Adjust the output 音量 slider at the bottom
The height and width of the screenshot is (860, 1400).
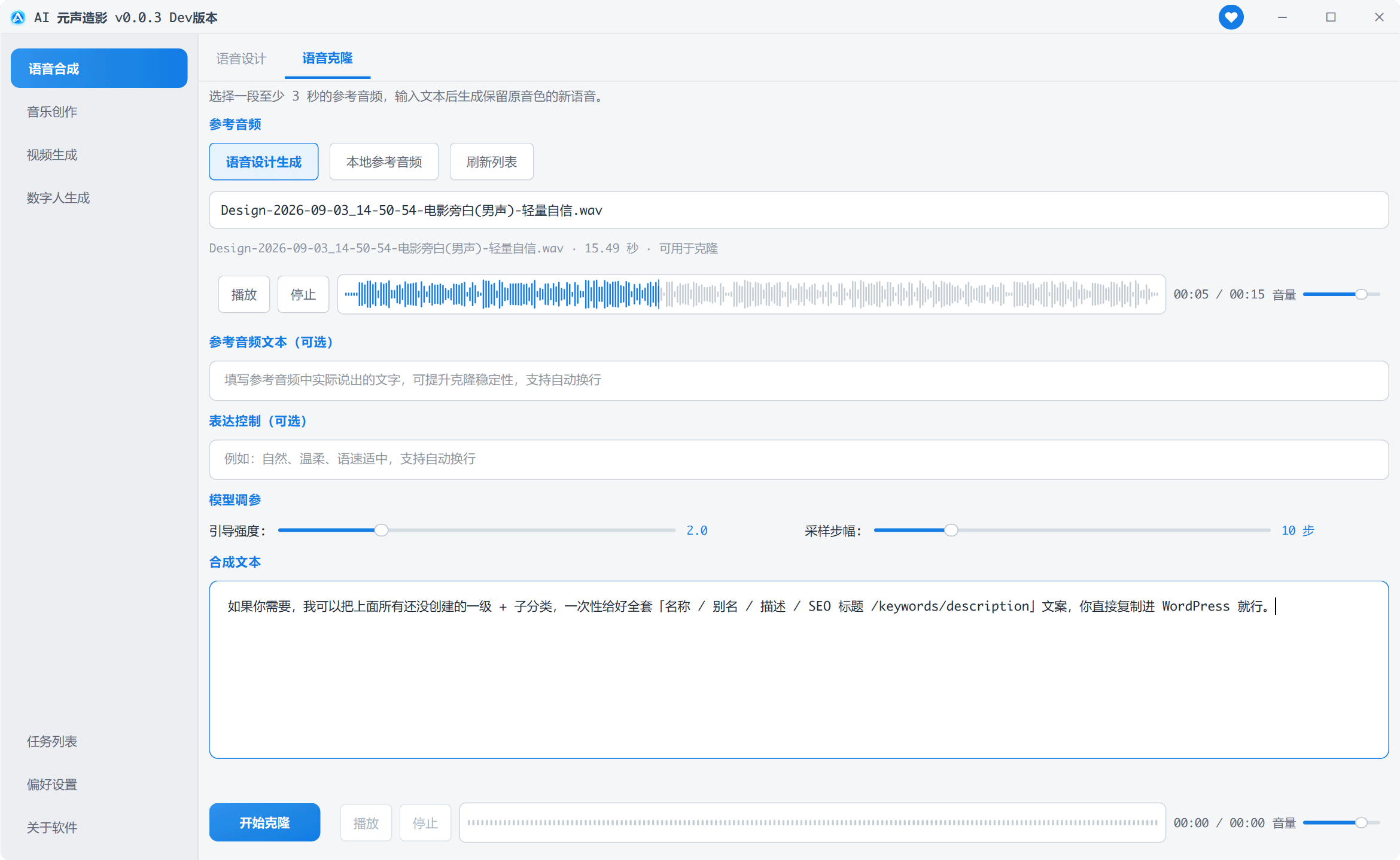(1341, 823)
